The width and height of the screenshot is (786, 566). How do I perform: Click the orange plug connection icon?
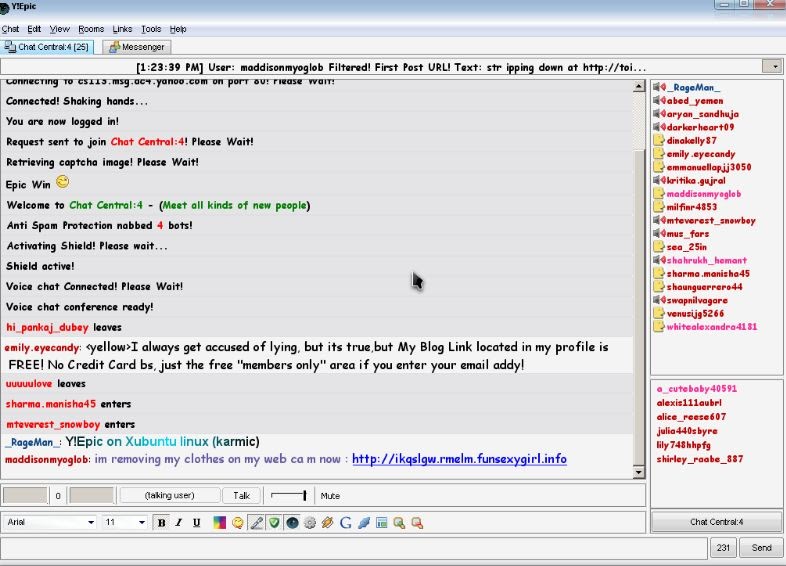tap(327, 523)
